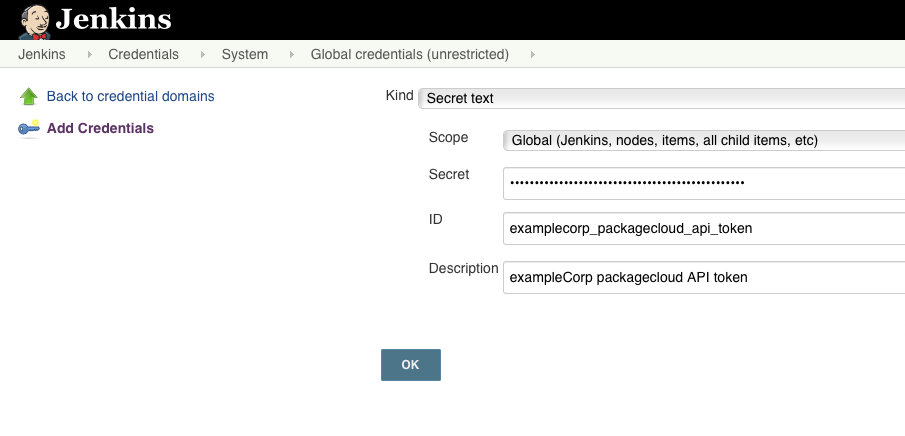Expand arrow after Credentials breadcrumb
The height and width of the screenshot is (436, 905).
point(203,54)
